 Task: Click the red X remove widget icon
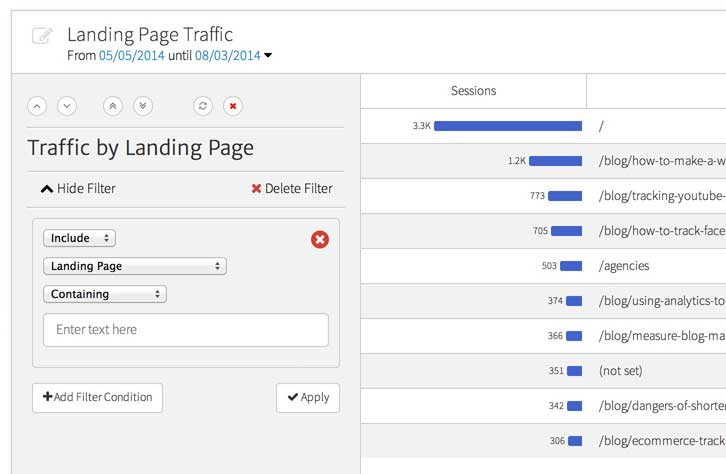233,106
